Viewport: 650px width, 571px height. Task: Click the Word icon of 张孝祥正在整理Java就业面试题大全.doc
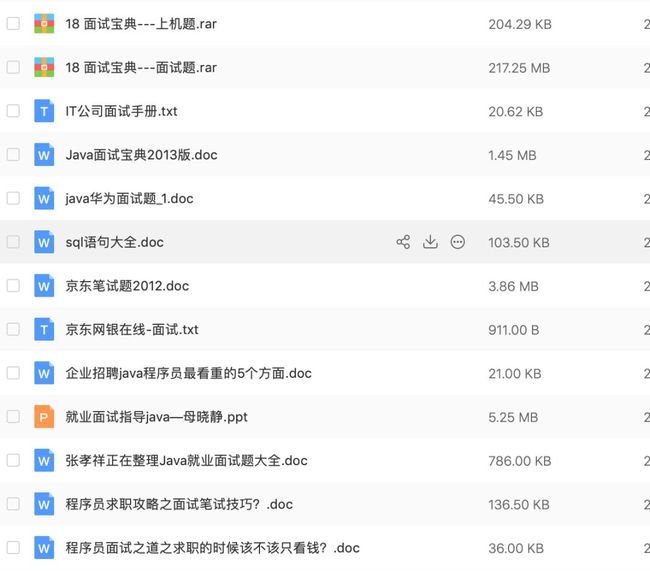point(44,460)
